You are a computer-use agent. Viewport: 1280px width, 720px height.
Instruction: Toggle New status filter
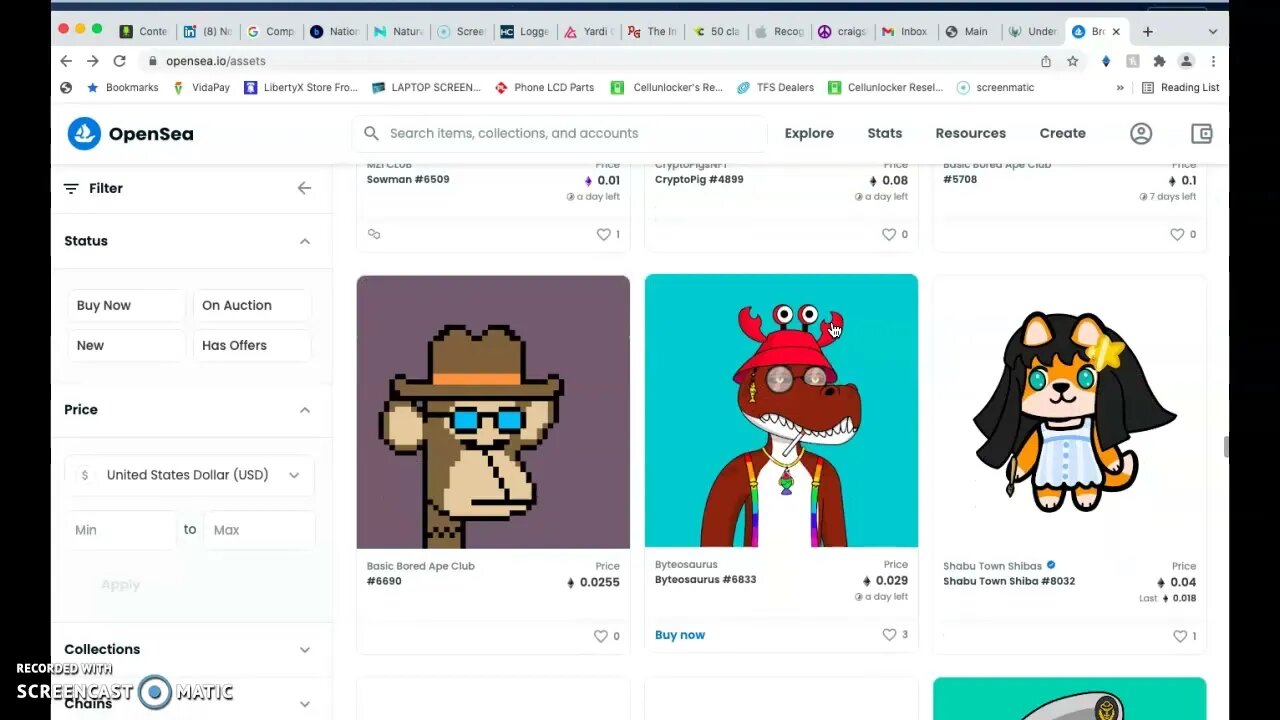[126, 345]
